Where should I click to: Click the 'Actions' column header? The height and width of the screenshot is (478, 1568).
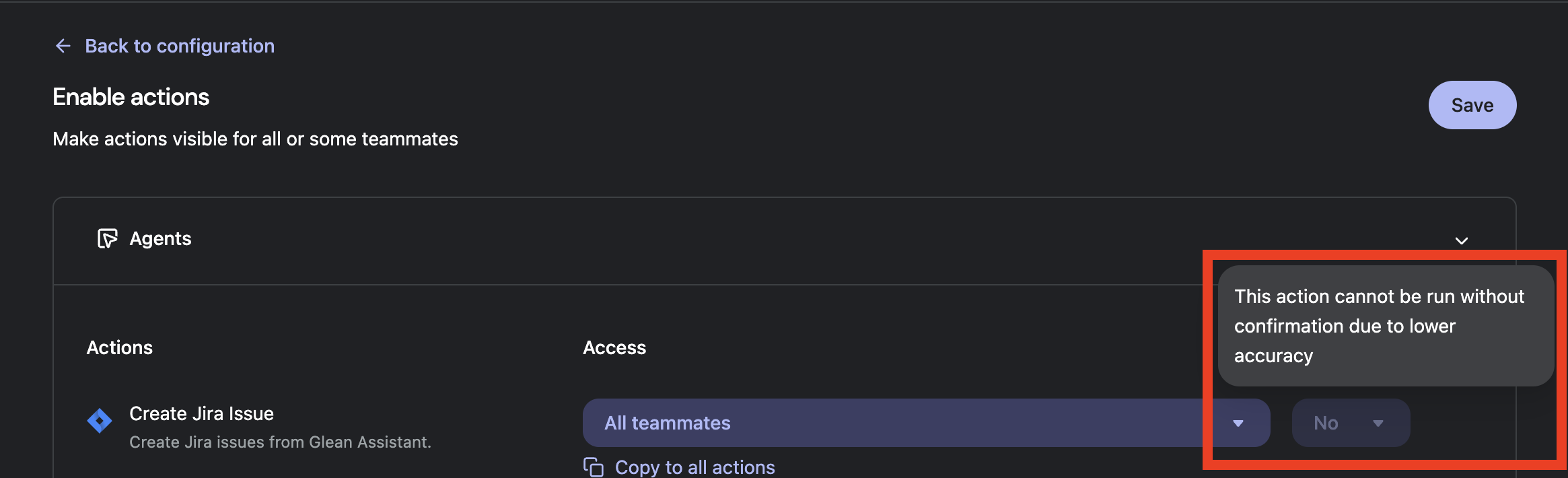coord(120,347)
